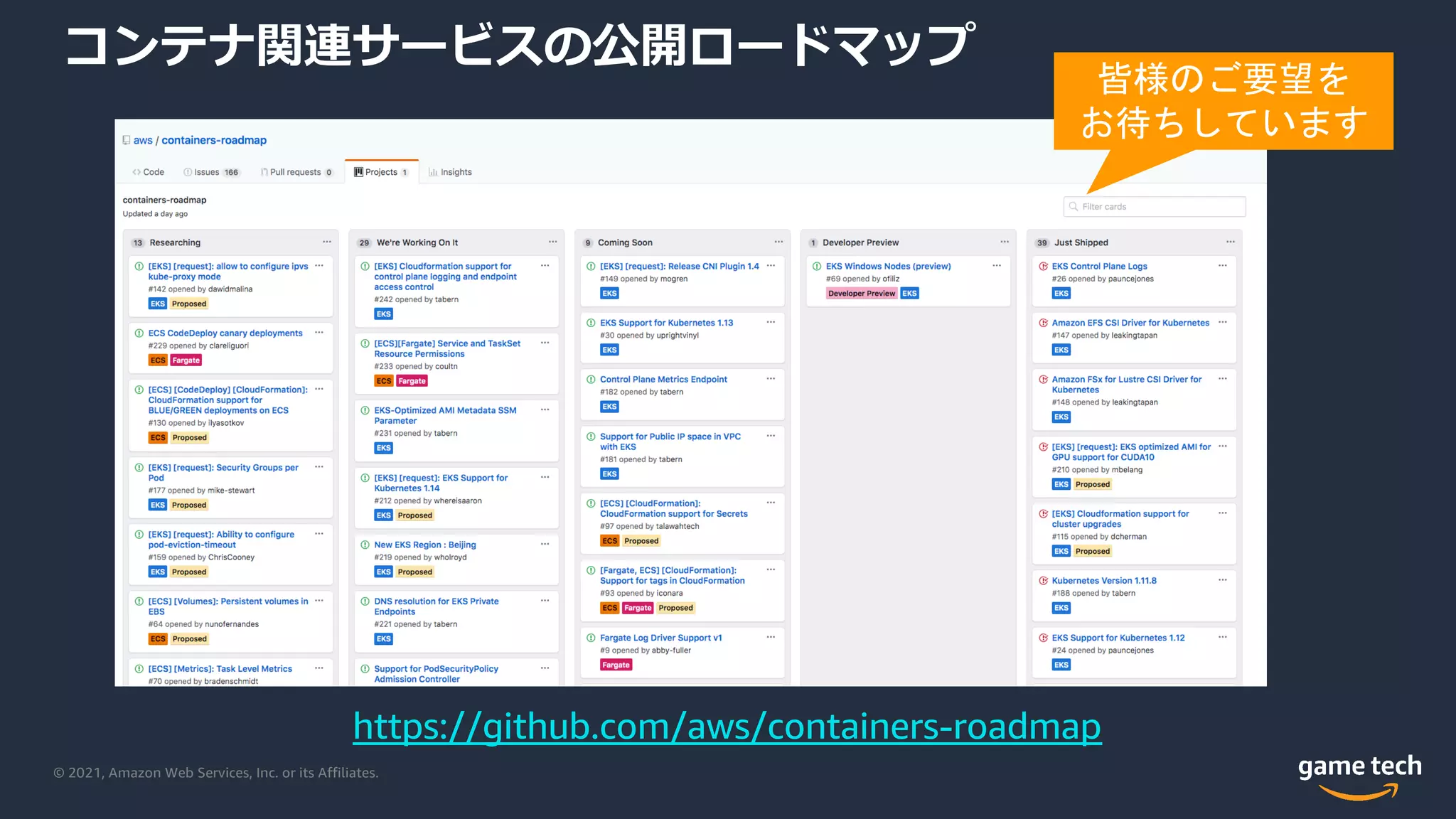Click the aws owner link
1456x819 pixels.
click(143, 140)
